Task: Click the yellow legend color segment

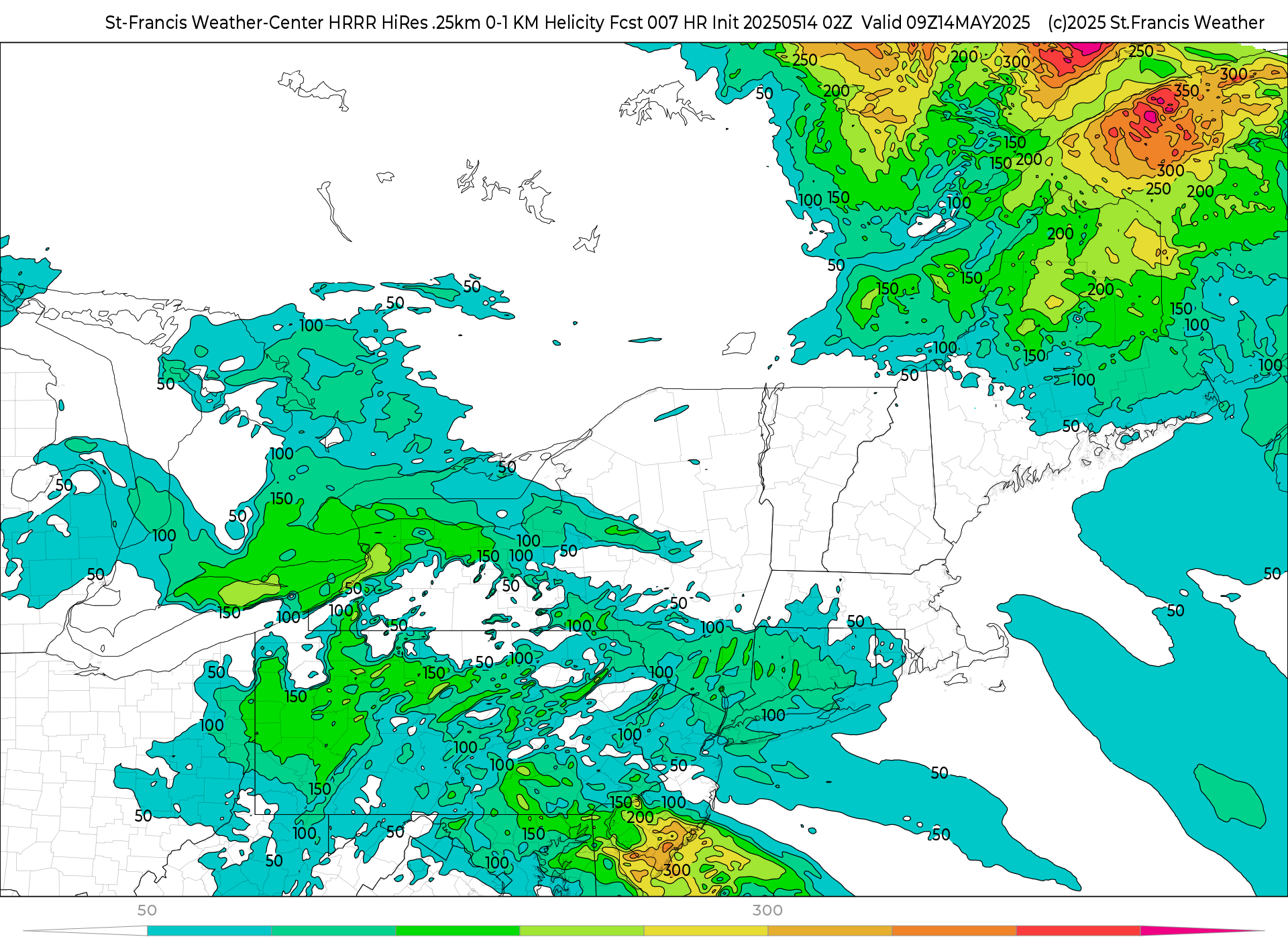Action: 706,931
